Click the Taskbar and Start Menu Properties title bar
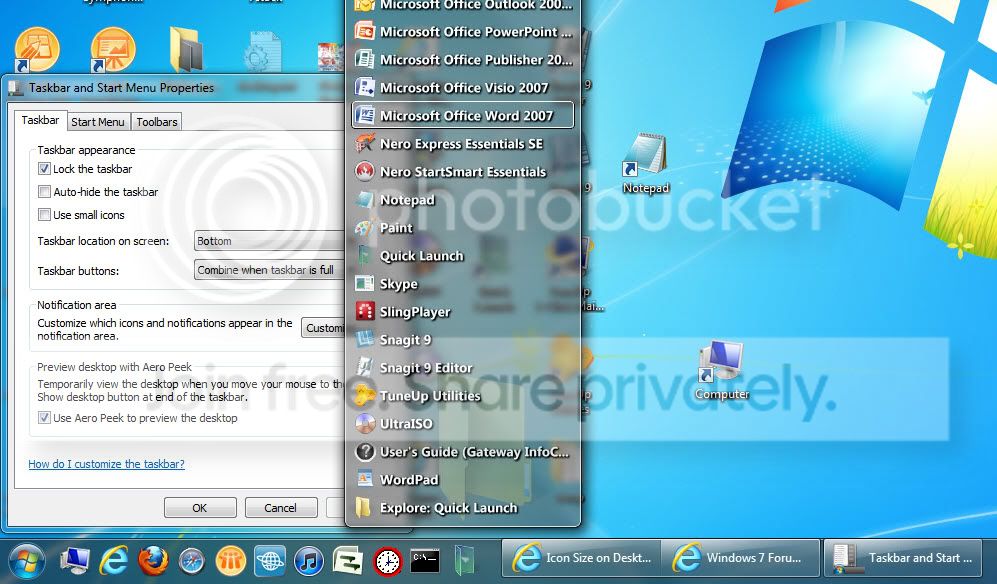997x584 pixels. (175, 88)
